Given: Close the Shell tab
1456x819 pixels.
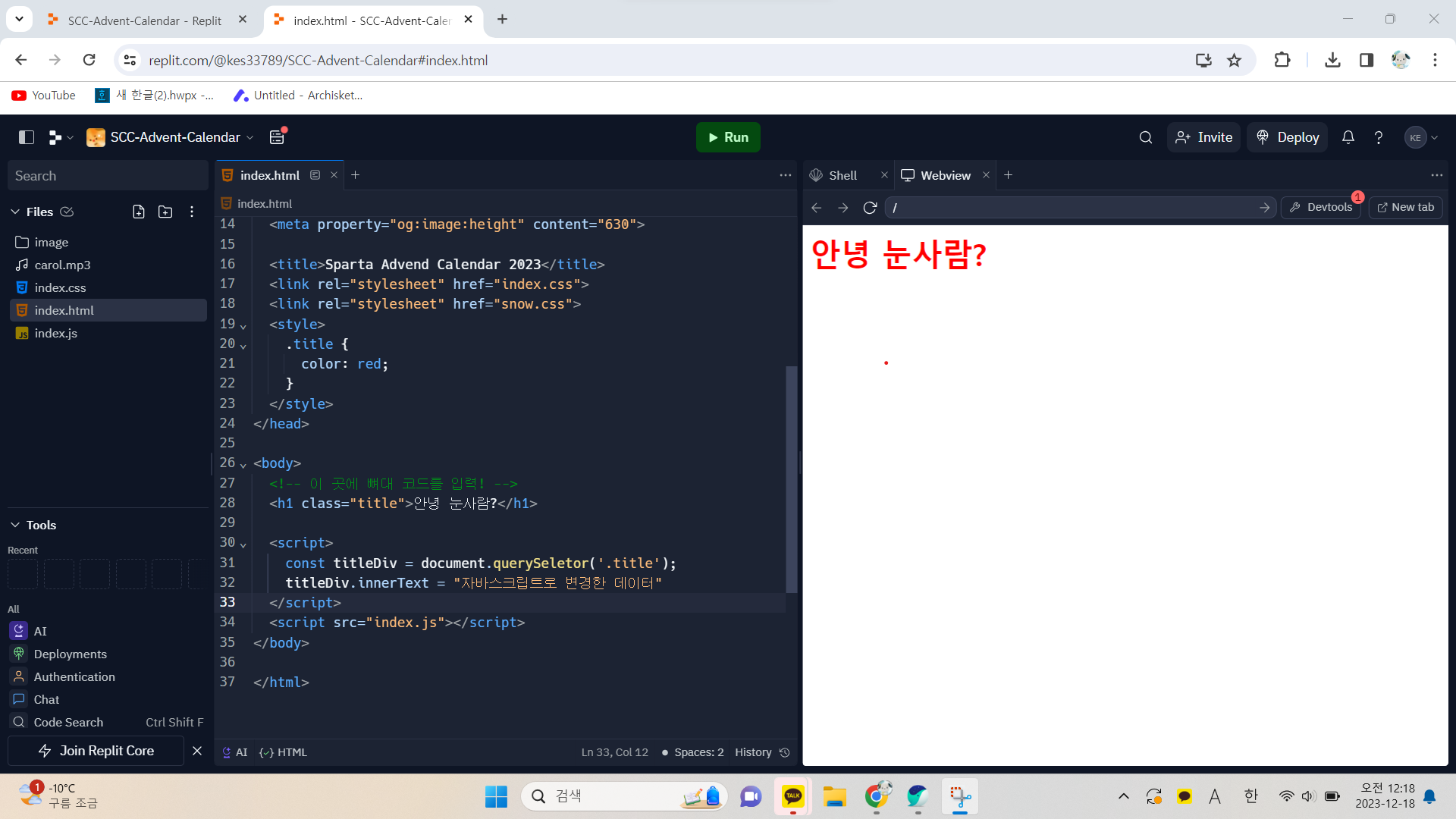Looking at the screenshot, I should coord(884,175).
